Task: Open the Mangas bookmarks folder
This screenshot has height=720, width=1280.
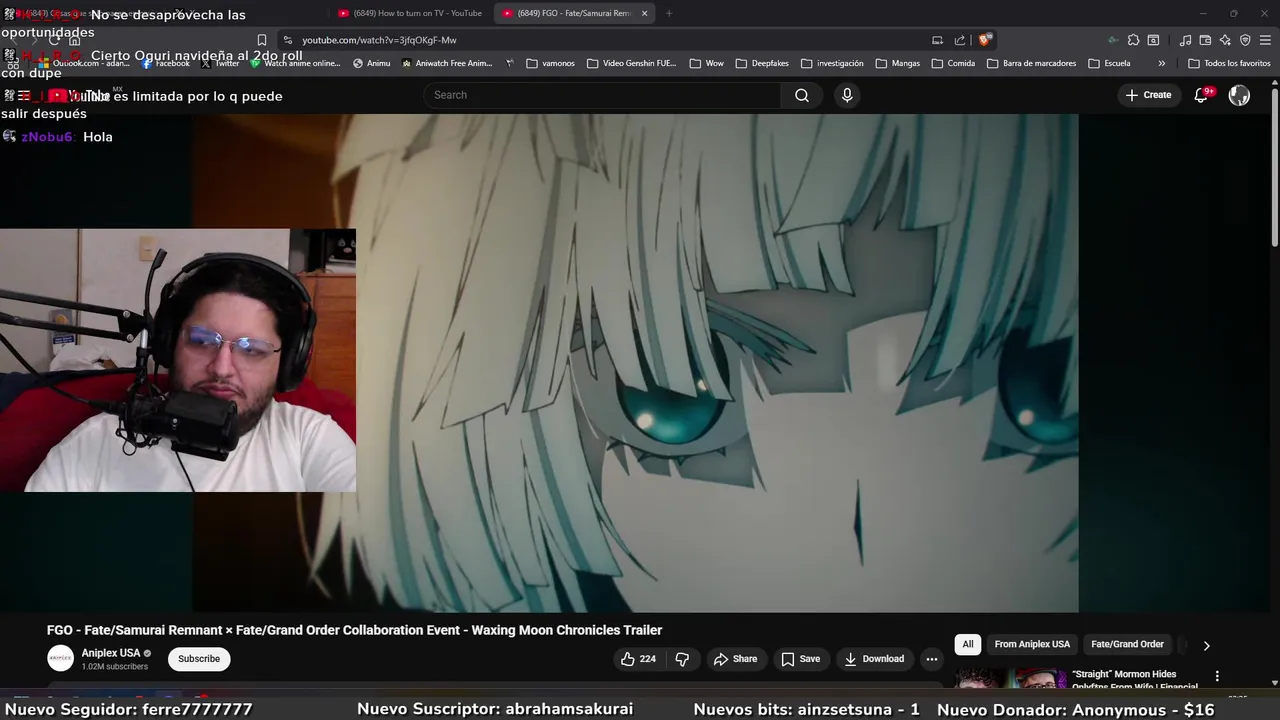Action: click(x=897, y=63)
